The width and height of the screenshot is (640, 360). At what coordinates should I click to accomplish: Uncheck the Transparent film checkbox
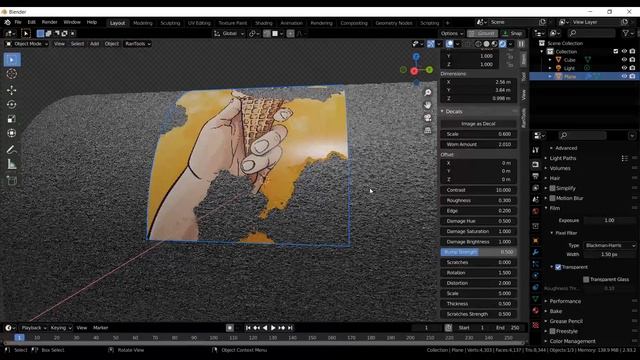[x=558, y=267]
